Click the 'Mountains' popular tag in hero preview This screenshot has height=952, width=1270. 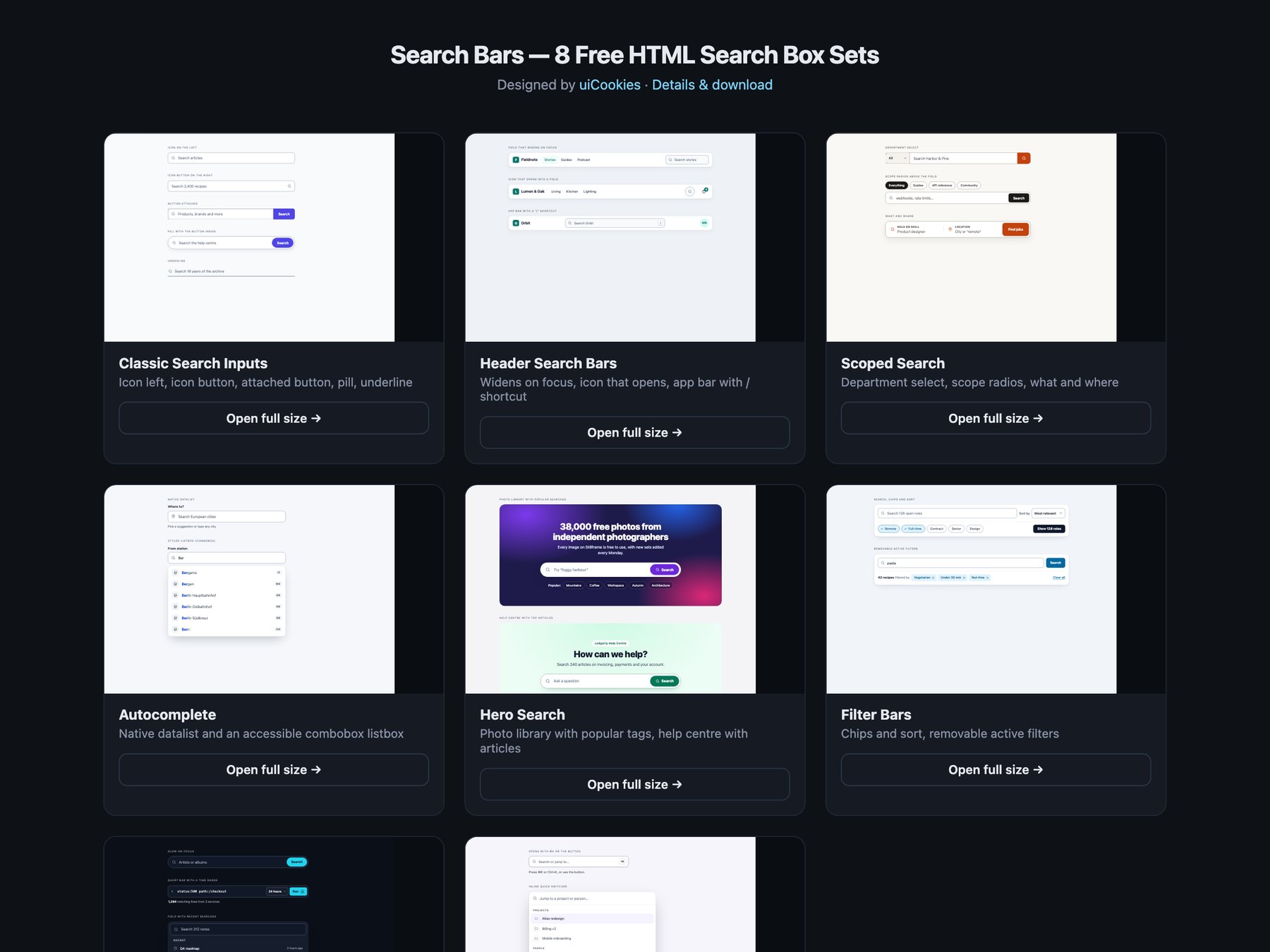(x=574, y=585)
